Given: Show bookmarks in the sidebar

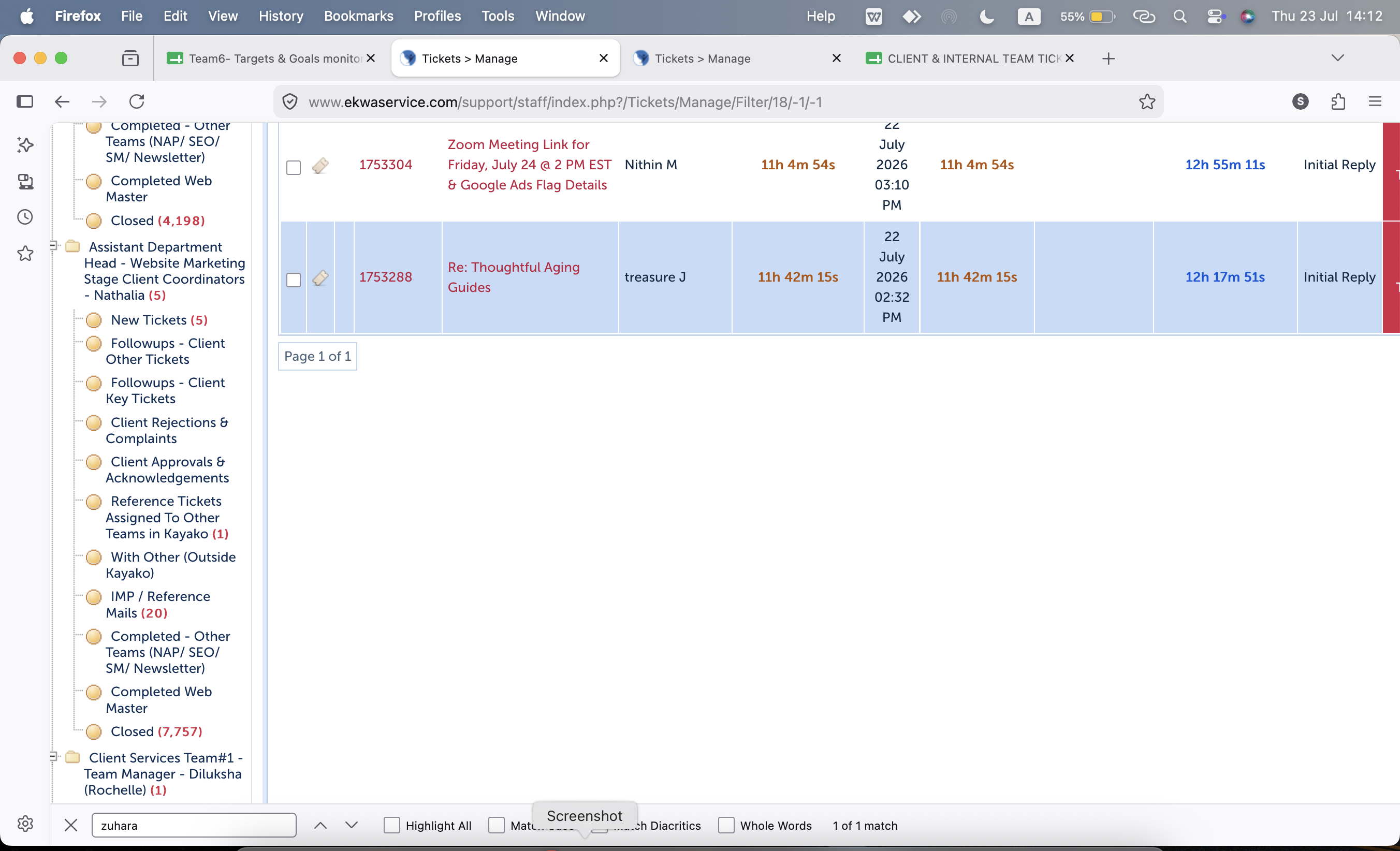Looking at the screenshot, I should point(25,253).
